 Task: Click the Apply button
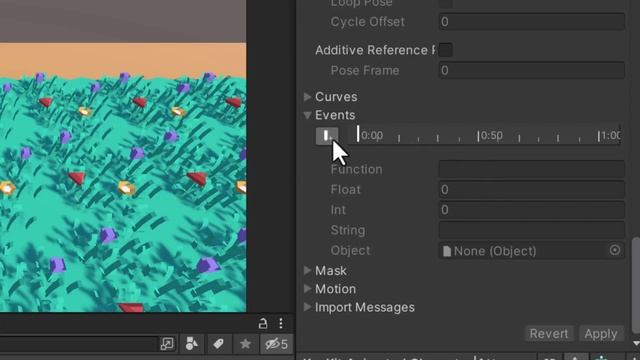point(601,333)
